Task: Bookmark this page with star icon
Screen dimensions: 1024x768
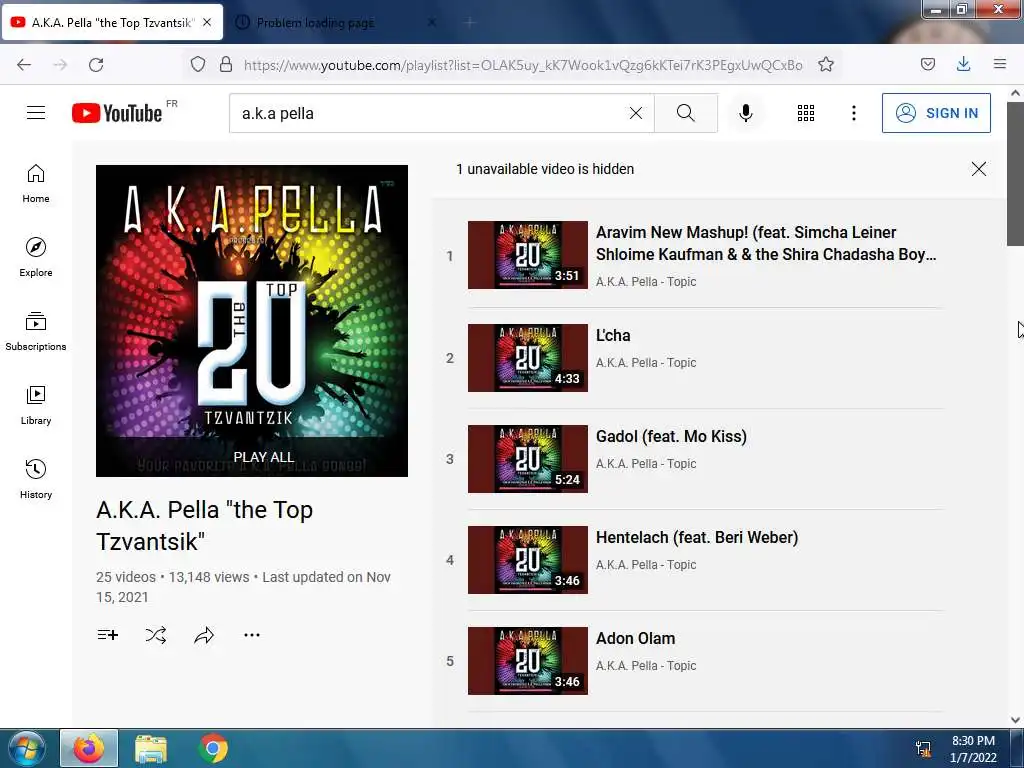Action: click(826, 65)
